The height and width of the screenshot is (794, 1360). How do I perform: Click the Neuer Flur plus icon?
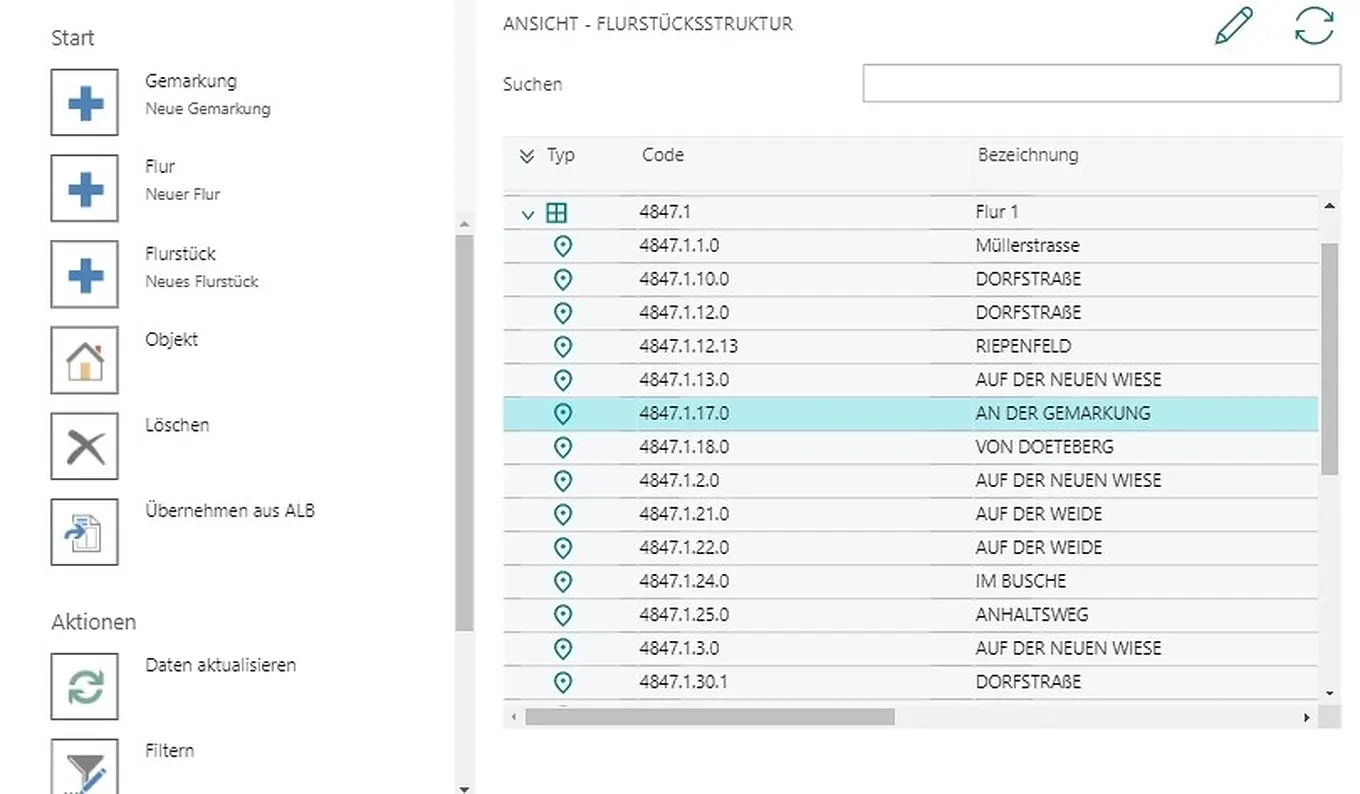(85, 188)
